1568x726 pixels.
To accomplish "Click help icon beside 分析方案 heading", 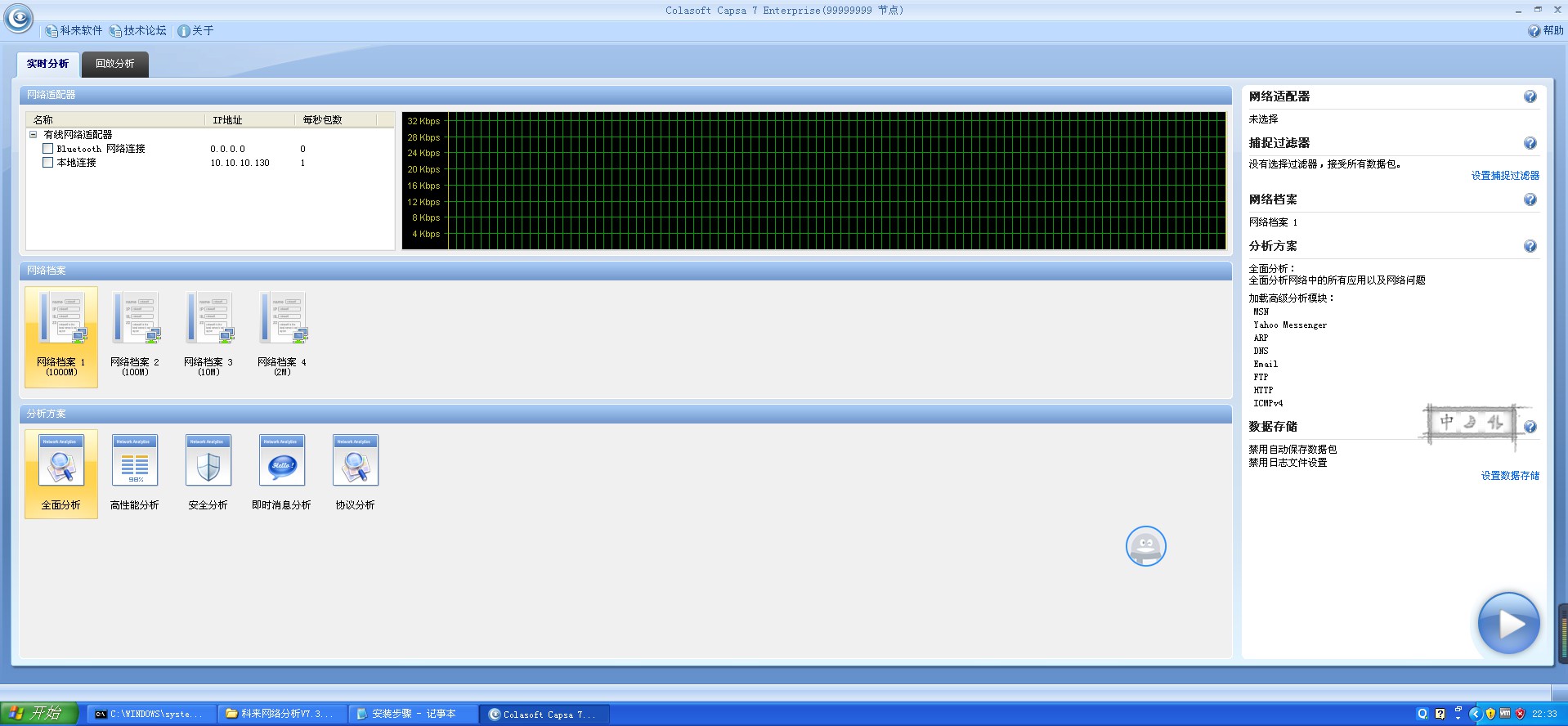I will (1530, 246).
